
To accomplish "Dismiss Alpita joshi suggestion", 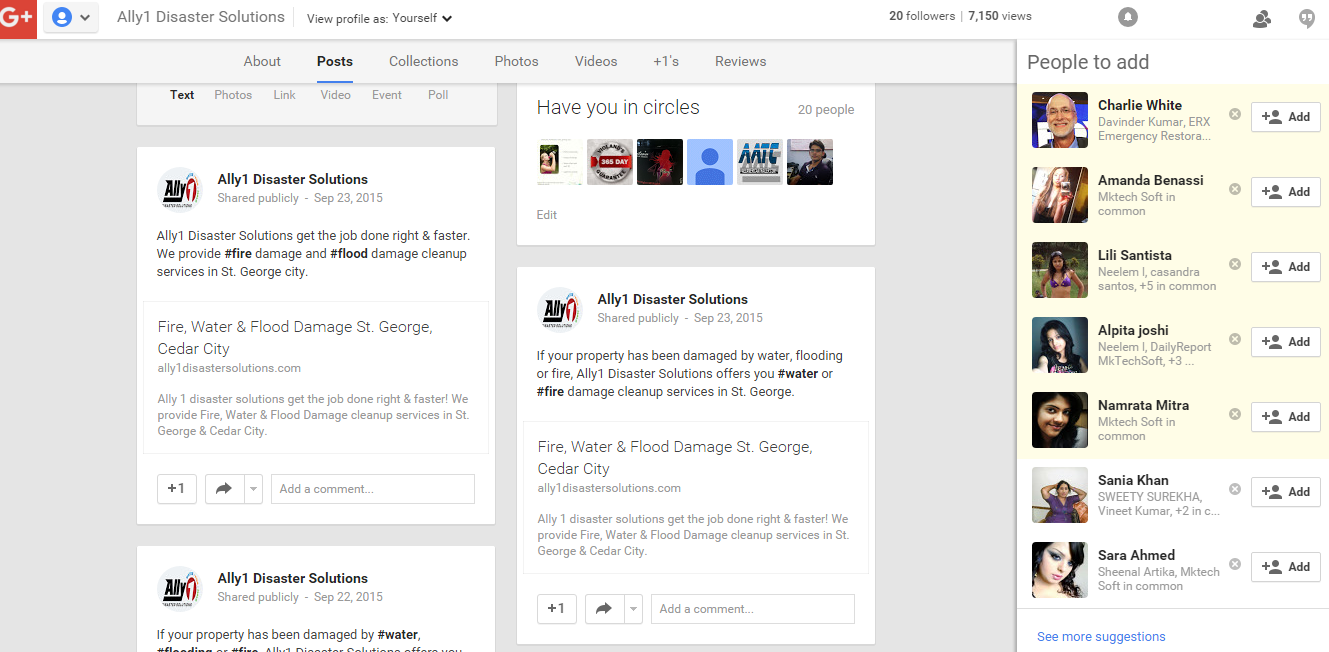I will pyautogui.click(x=1235, y=339).
